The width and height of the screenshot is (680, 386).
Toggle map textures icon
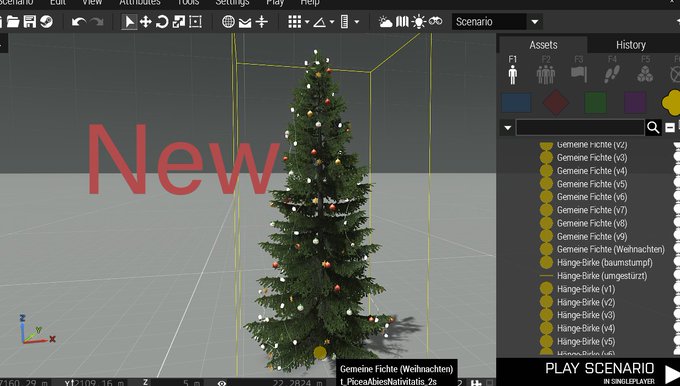point(402,22)
